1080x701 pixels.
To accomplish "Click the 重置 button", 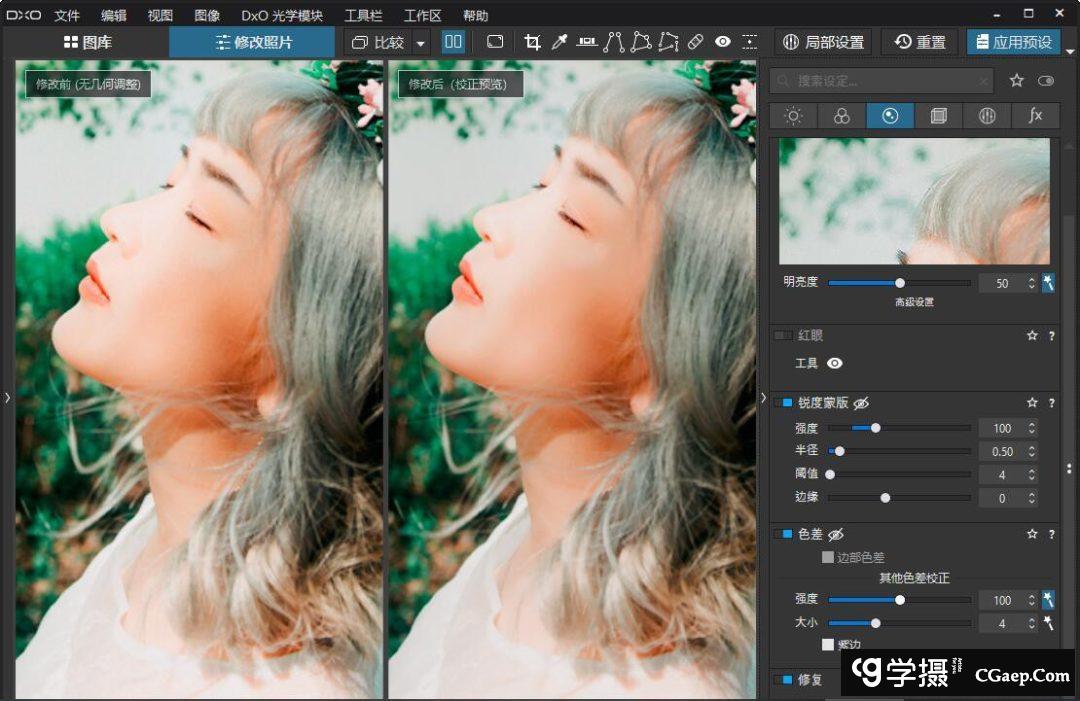I will coord(920,42).
